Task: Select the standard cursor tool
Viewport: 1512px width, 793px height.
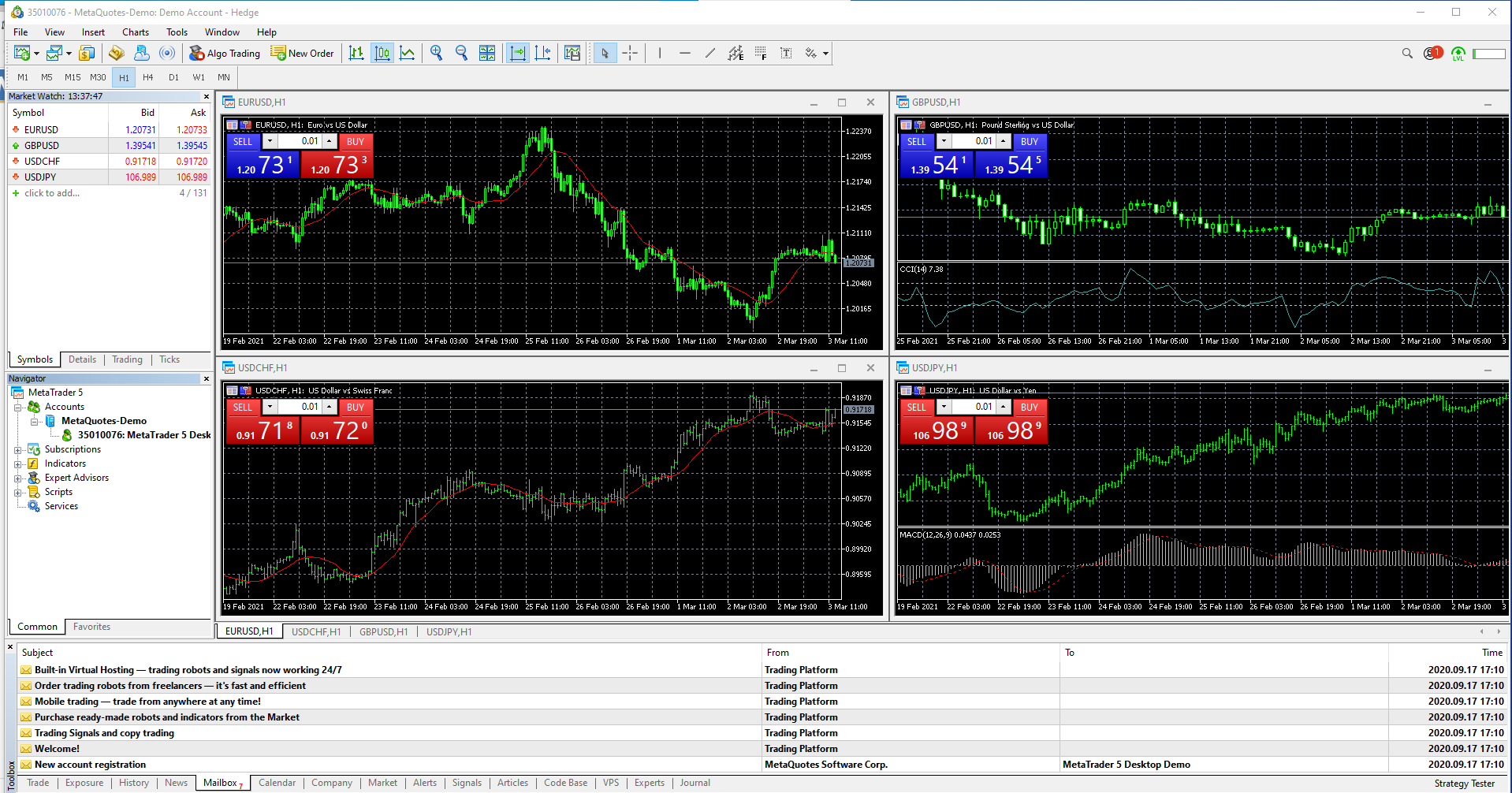Action: click(x=605, y=53)
